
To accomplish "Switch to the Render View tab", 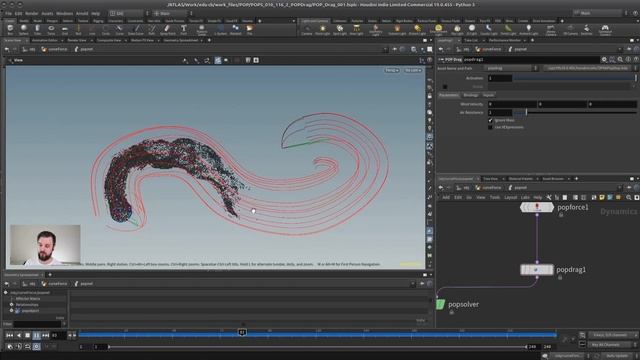I will click(x=77, y=40).
